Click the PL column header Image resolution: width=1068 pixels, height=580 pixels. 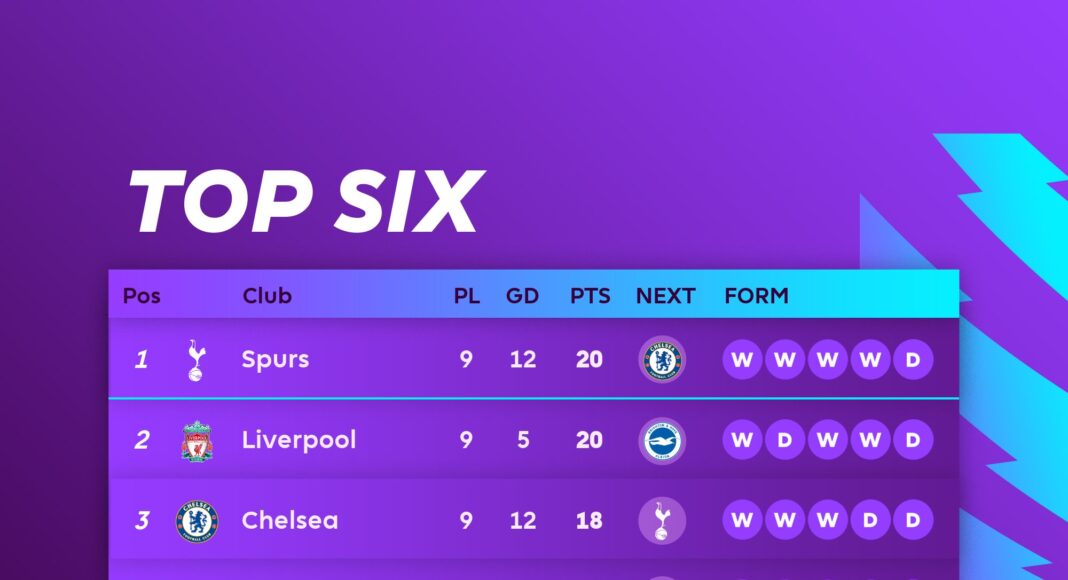point(466,296)
